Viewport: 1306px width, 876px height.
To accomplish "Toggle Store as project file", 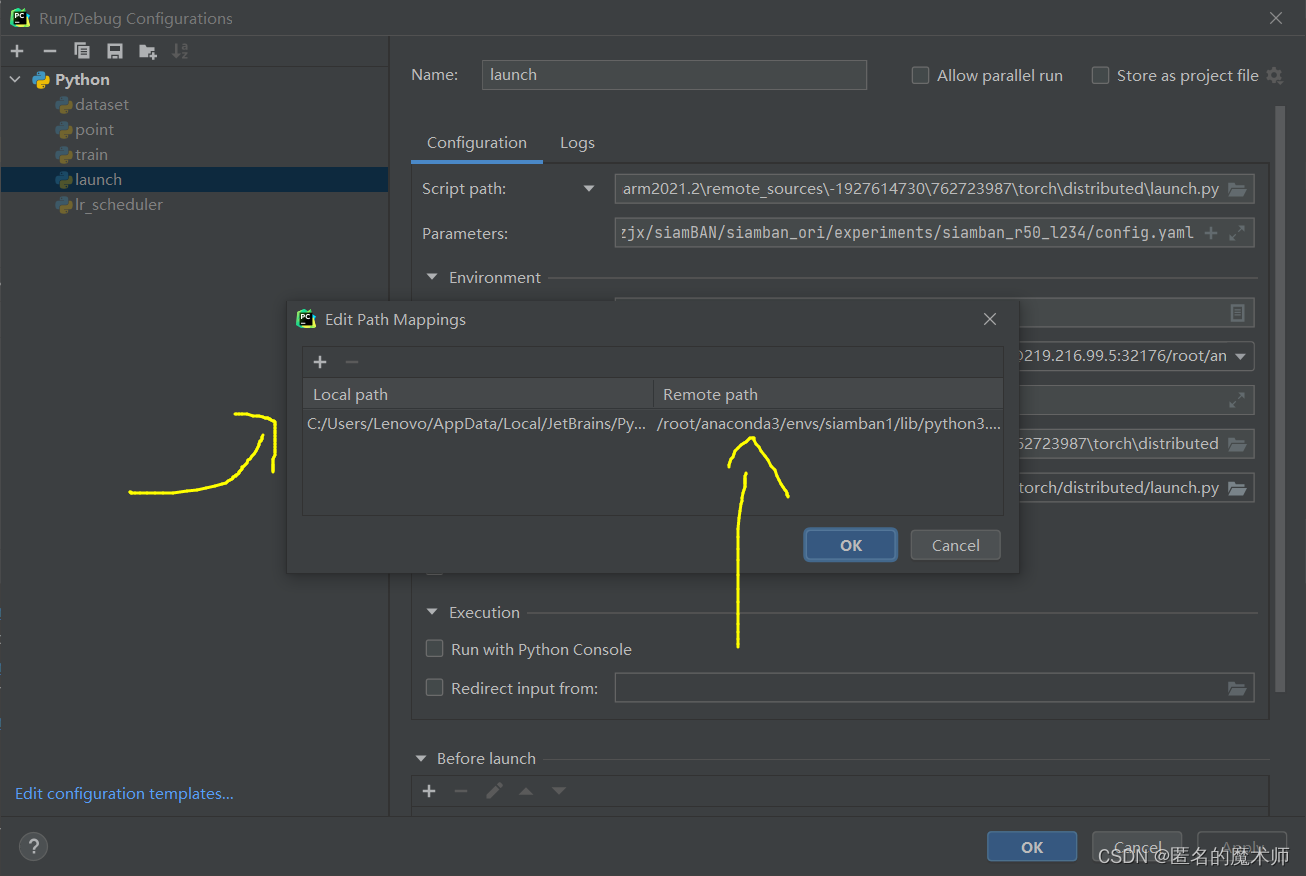I will click(x=1100, y=75).
